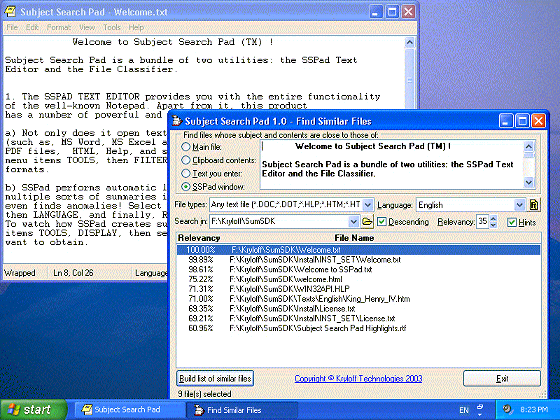This screenshot has height=420, width=560.
Task: Click the File Name column header
Action: (354, 238)
